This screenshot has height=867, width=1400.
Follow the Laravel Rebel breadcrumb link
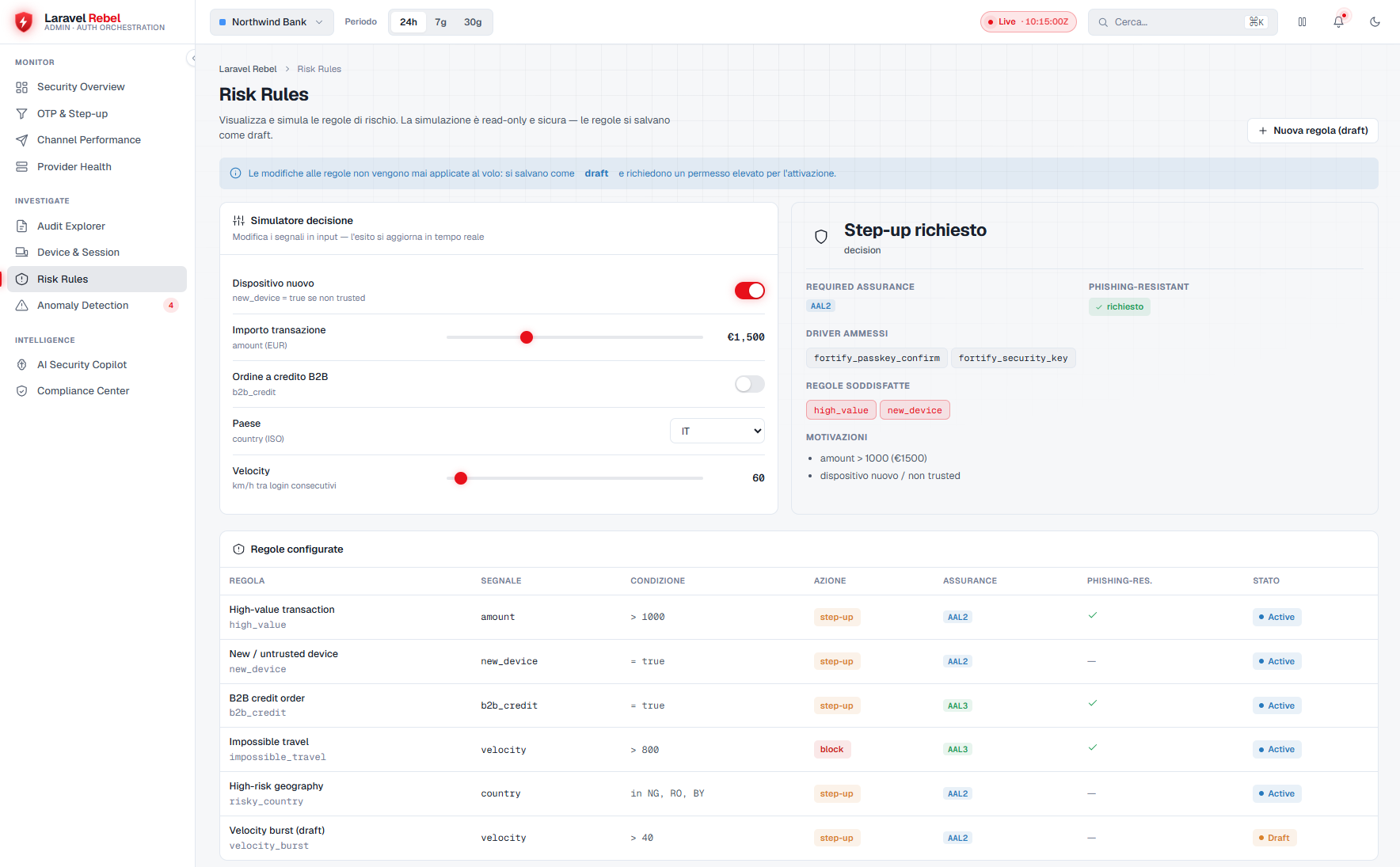pyautogui.click(x=248, y=69)
